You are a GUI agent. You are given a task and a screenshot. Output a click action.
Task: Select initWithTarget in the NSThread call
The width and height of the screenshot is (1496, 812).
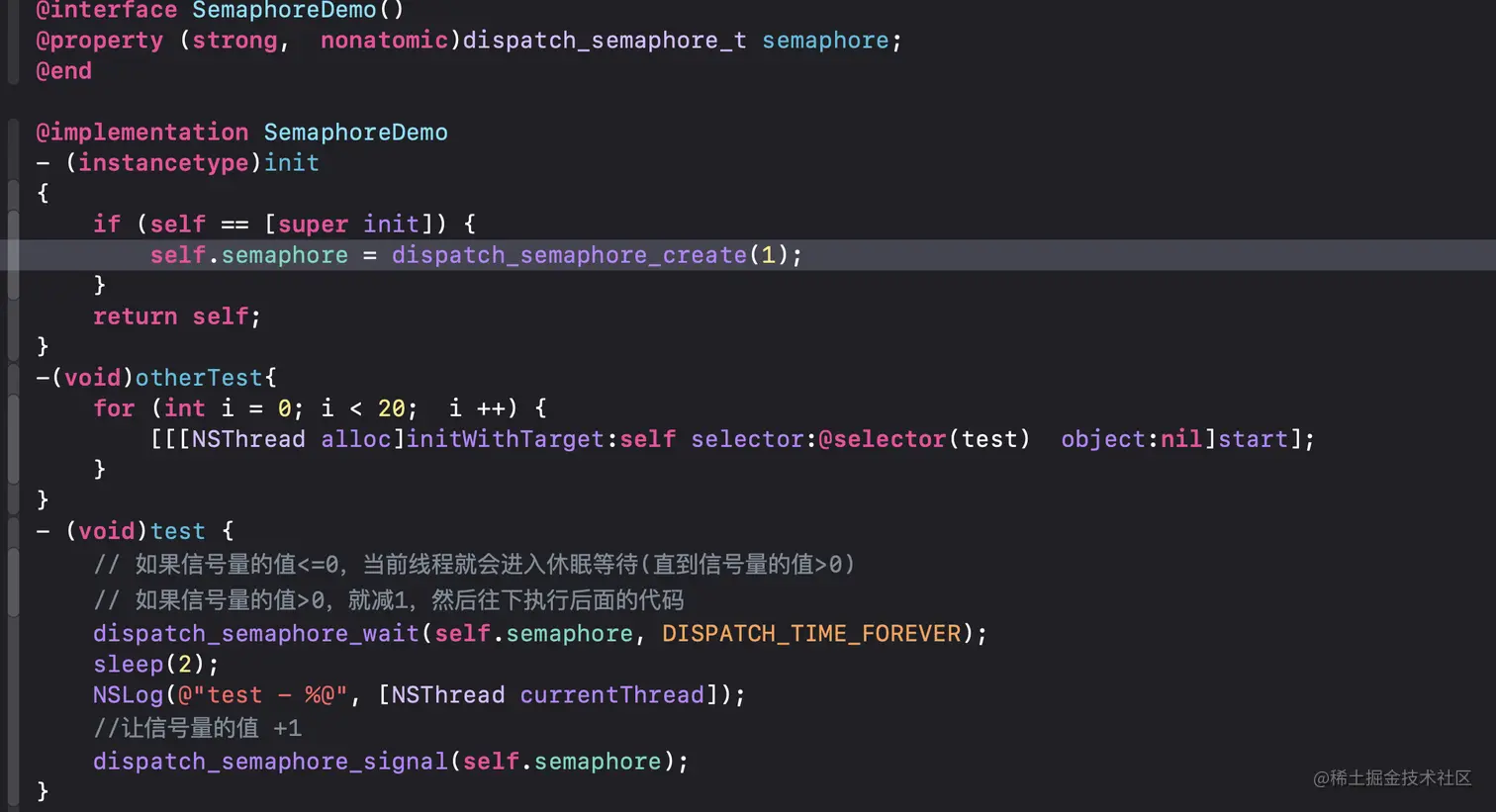click(505, 439)
